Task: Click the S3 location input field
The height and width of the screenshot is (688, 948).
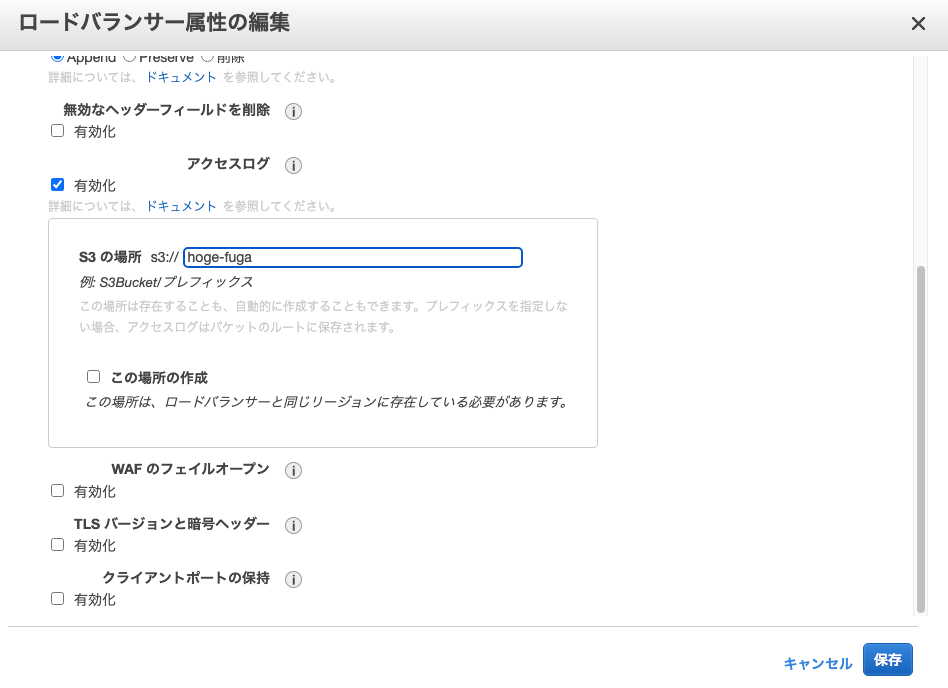Action: 350,257
